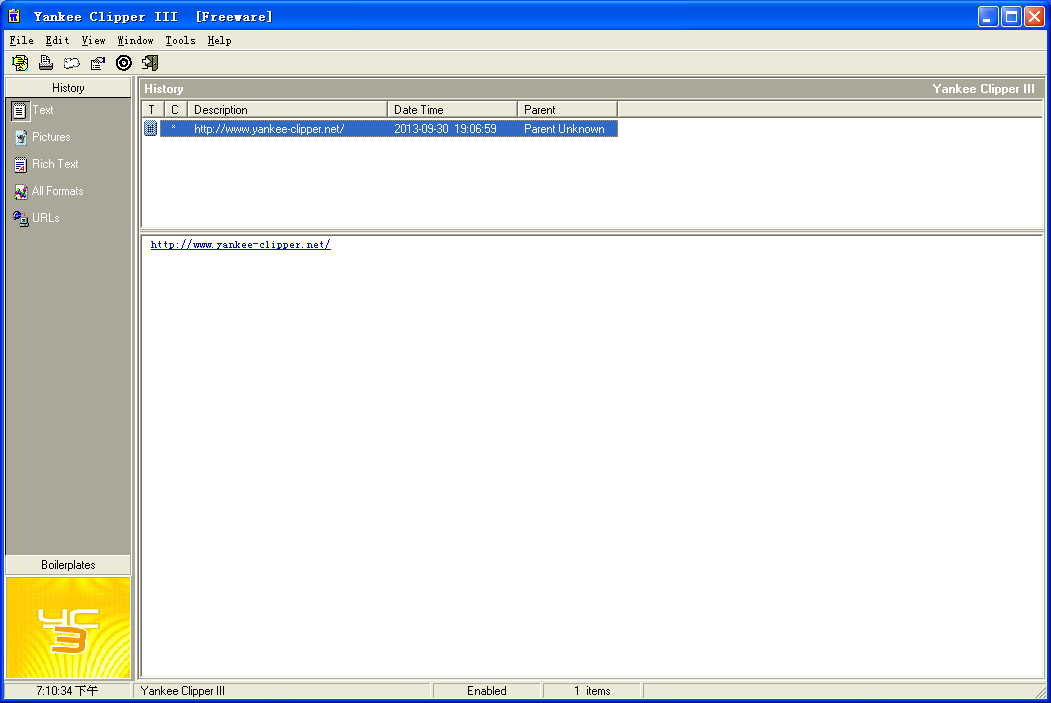Click the Parent Unknown cell
Viewport: 1051px width, 703px height.
[564, 129]
